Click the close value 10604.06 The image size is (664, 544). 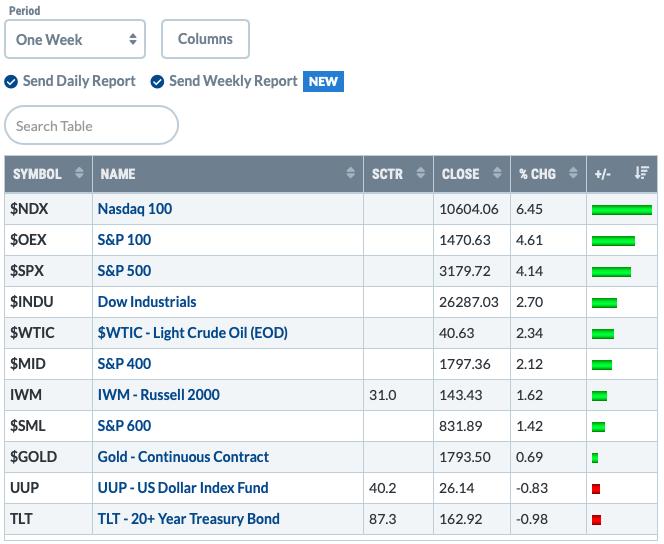(469, 209)
